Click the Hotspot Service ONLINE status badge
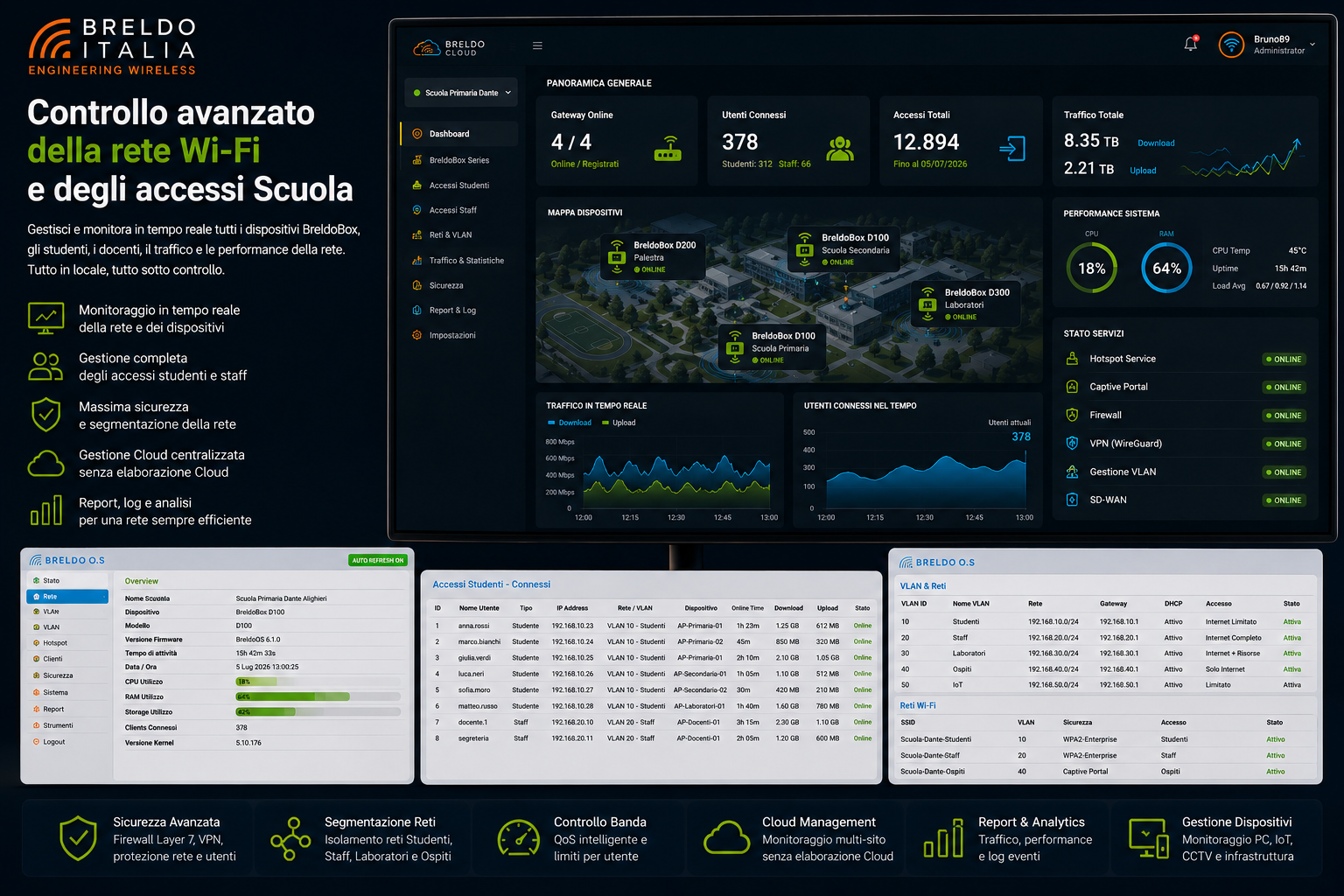This screenshot has height=896, width=1344. (1284, 360)
